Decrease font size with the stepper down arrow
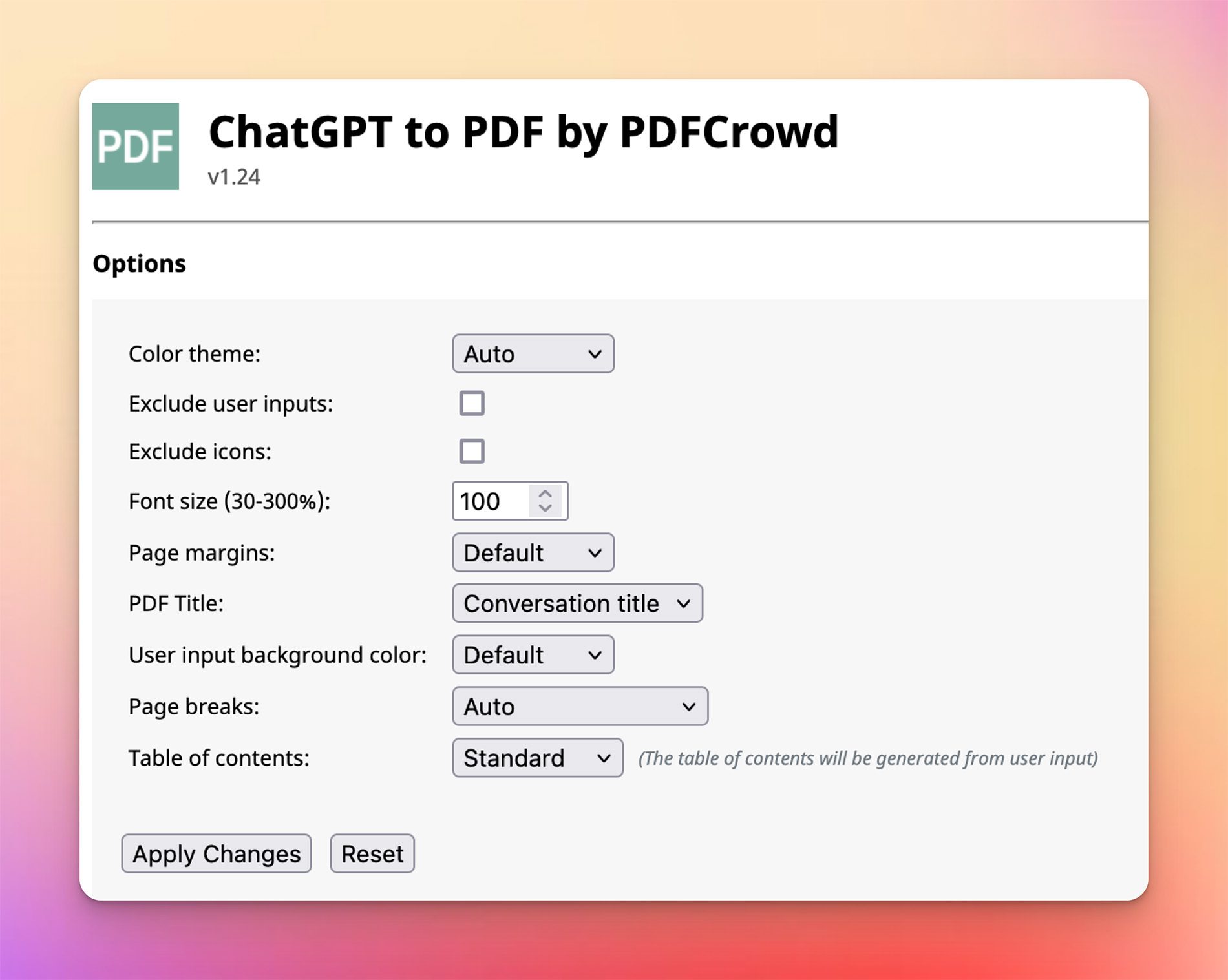The height and width of the screenshot is (980, 1228). click(x=545, y=509)
